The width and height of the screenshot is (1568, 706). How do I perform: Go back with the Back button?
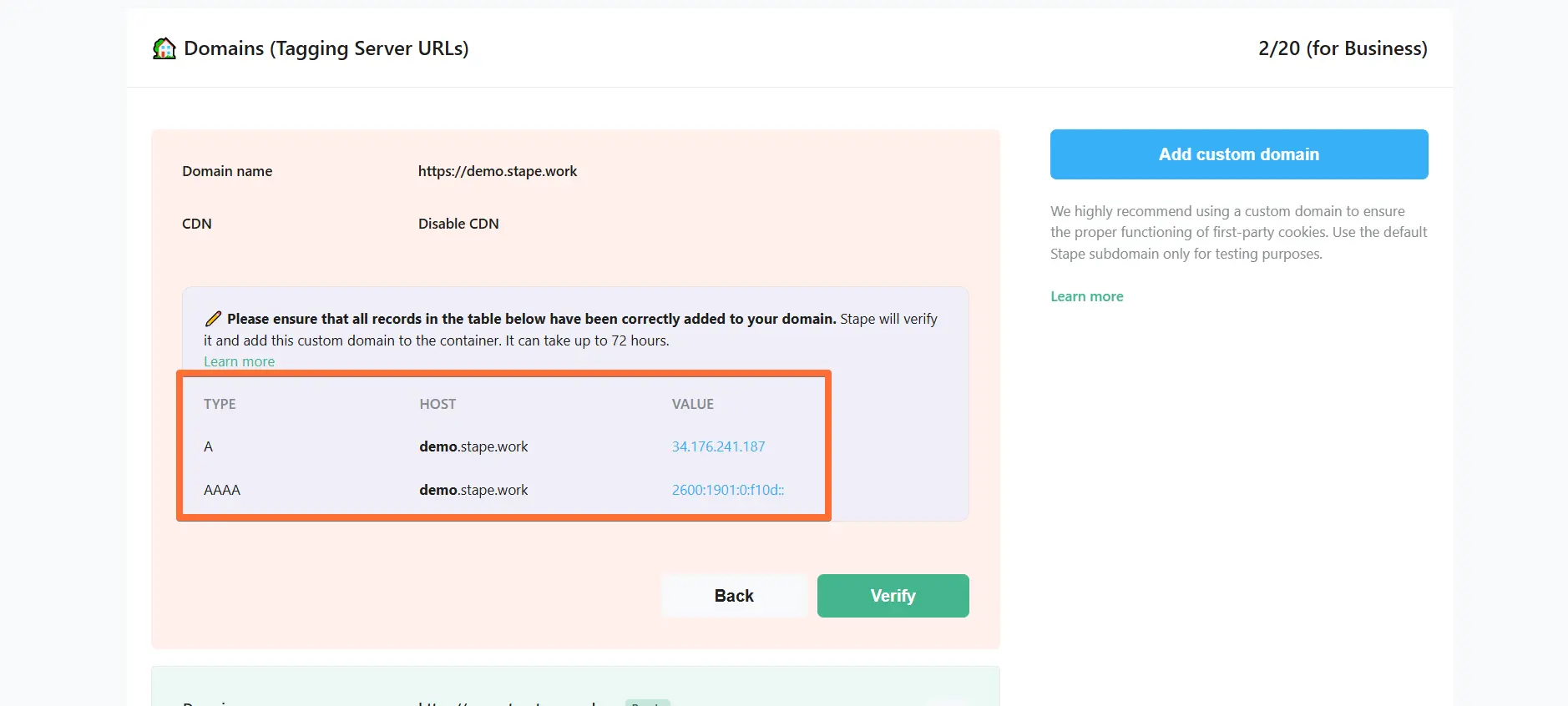tap(734, 596)
